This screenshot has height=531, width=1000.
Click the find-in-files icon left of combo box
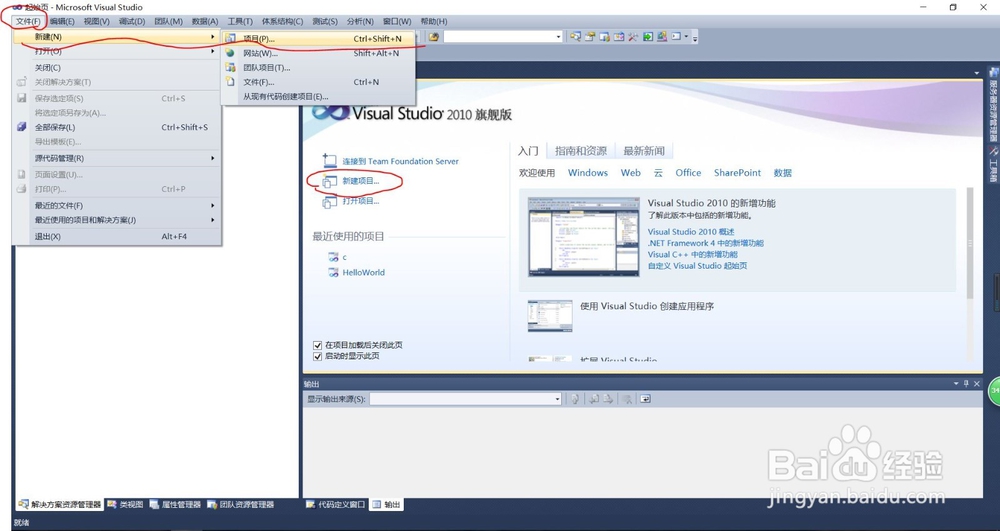(434, 37)
